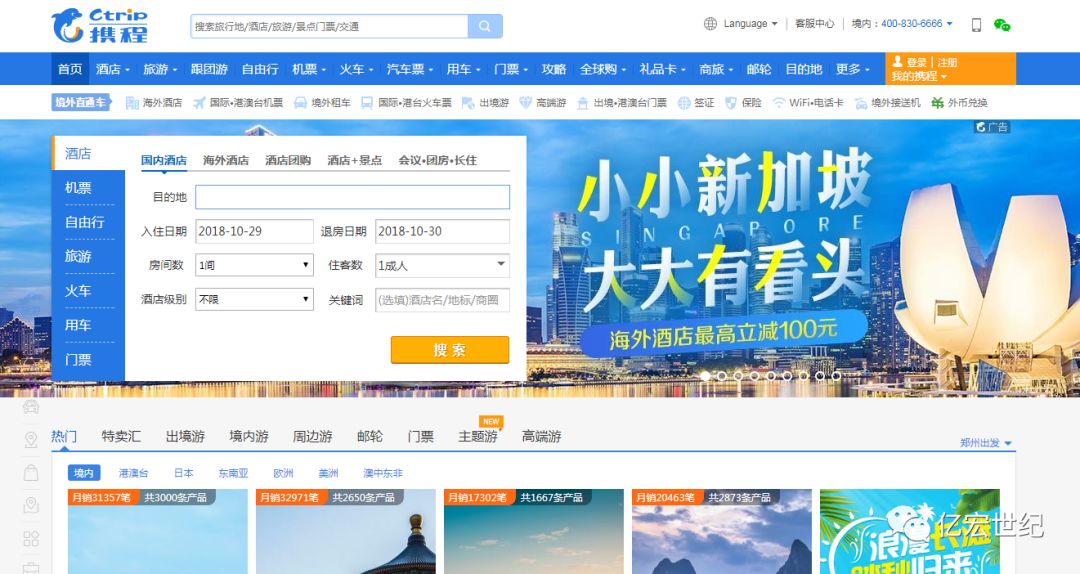
Task: Open the 房间数 room count dropdown
Action: [254, 265]
